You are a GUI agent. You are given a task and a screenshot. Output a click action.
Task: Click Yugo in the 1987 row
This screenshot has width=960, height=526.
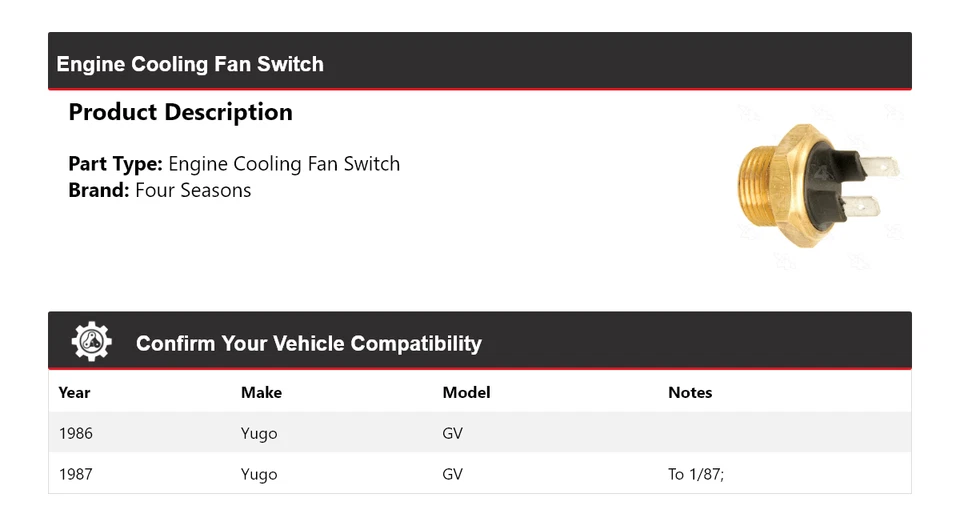[x=259, y=475]
